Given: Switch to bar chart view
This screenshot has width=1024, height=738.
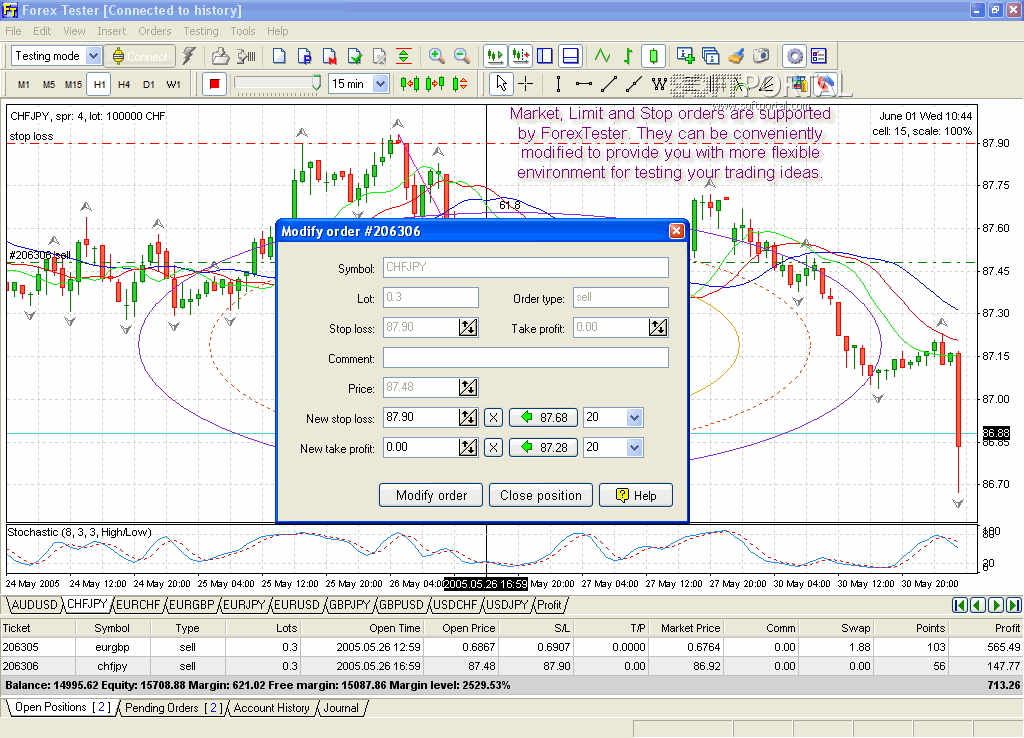Looking at the screenshot, I should pyautogui.click(x=628, y=56).
